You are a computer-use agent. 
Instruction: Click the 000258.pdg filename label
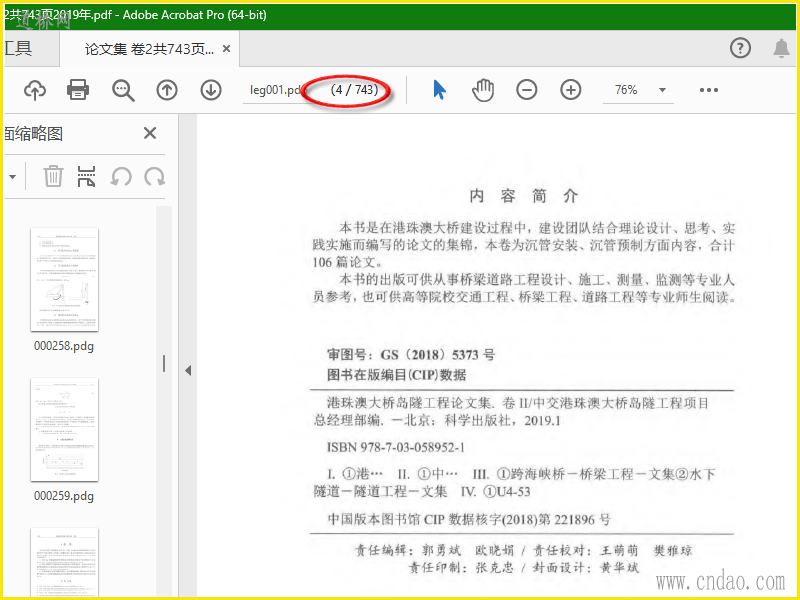click(64, 346)
